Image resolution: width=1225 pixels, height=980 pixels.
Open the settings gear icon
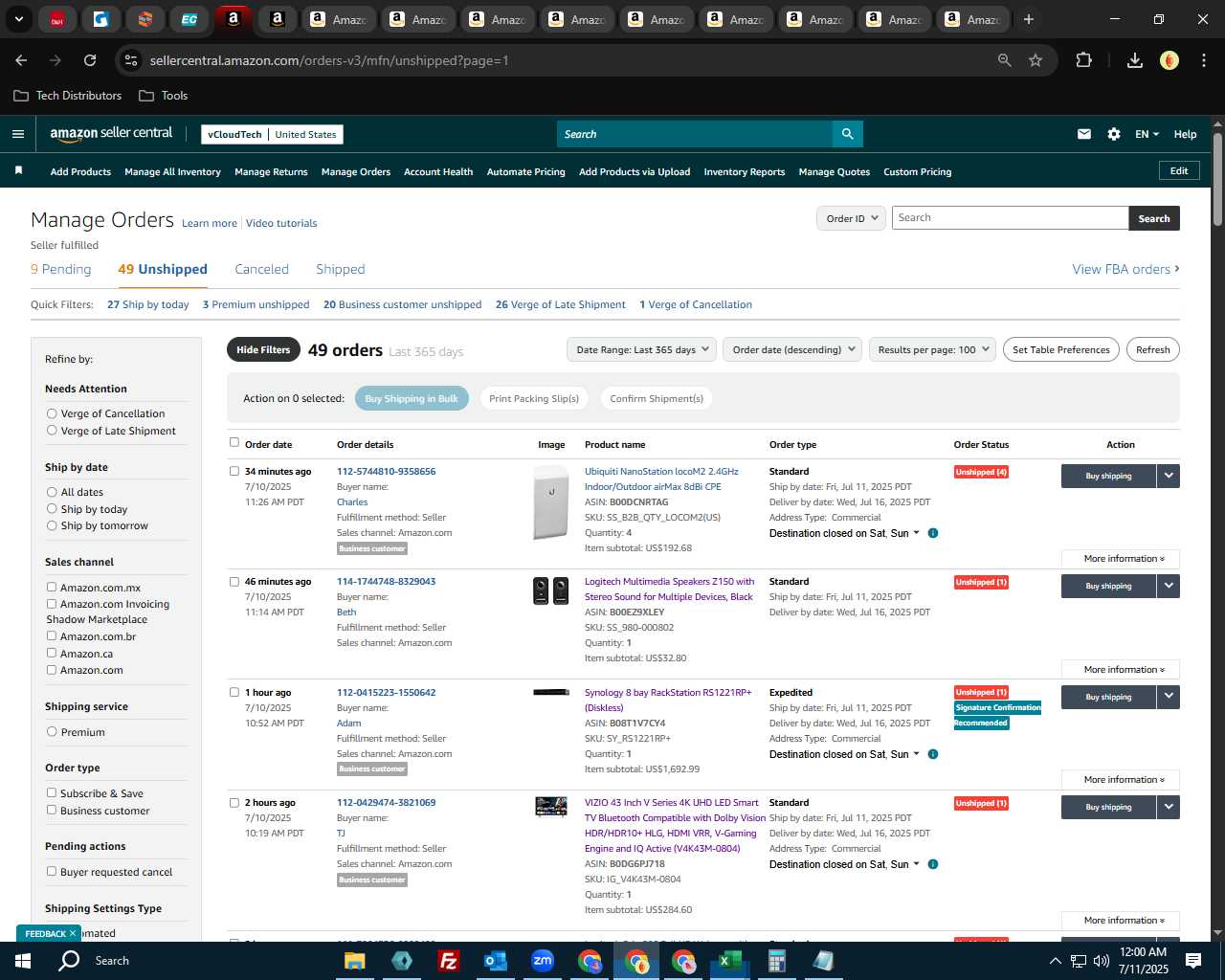(1114, 134)
